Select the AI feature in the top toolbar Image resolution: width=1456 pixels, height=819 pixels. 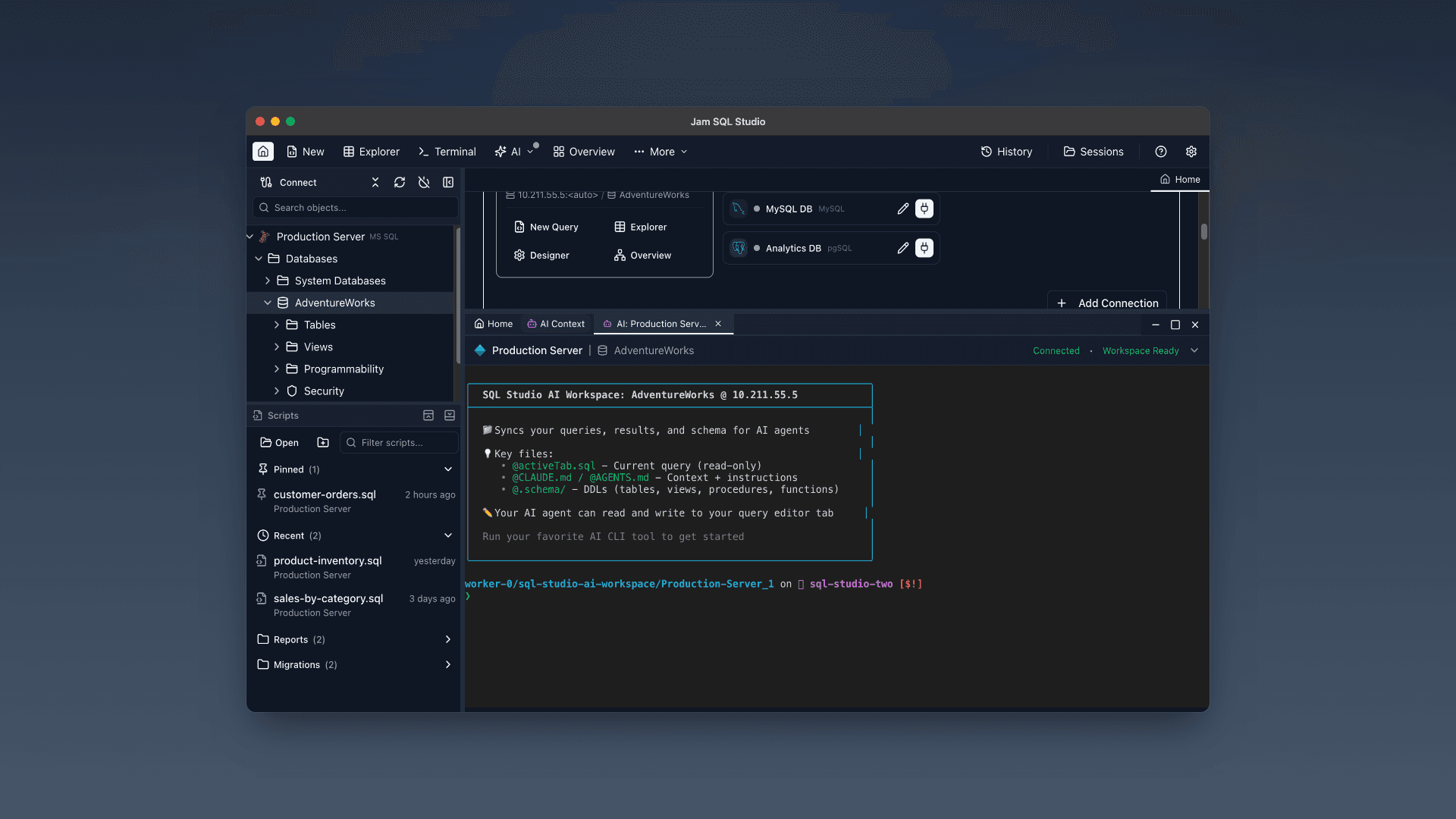point(510,152)
